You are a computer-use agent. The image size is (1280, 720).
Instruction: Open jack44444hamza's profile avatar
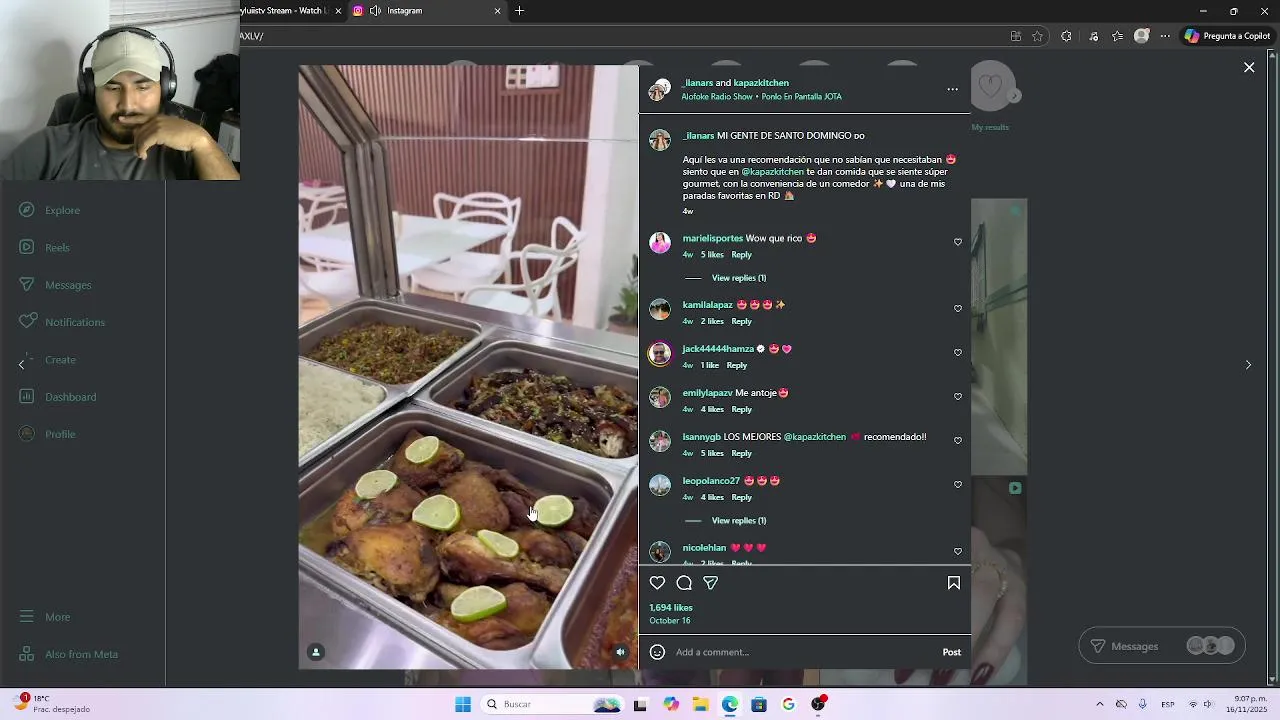(660, 353)
